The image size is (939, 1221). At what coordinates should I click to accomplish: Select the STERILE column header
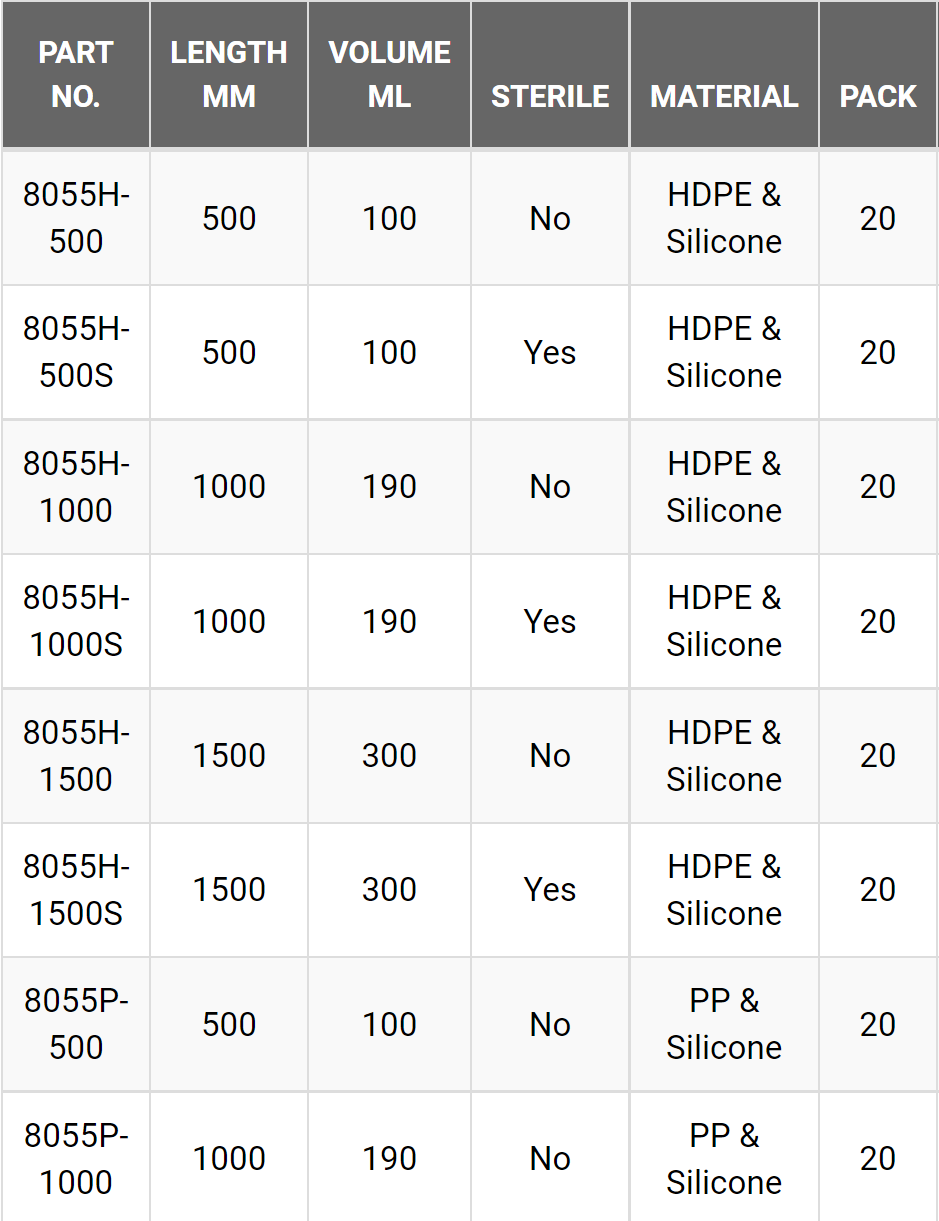(x=550, y=74)
